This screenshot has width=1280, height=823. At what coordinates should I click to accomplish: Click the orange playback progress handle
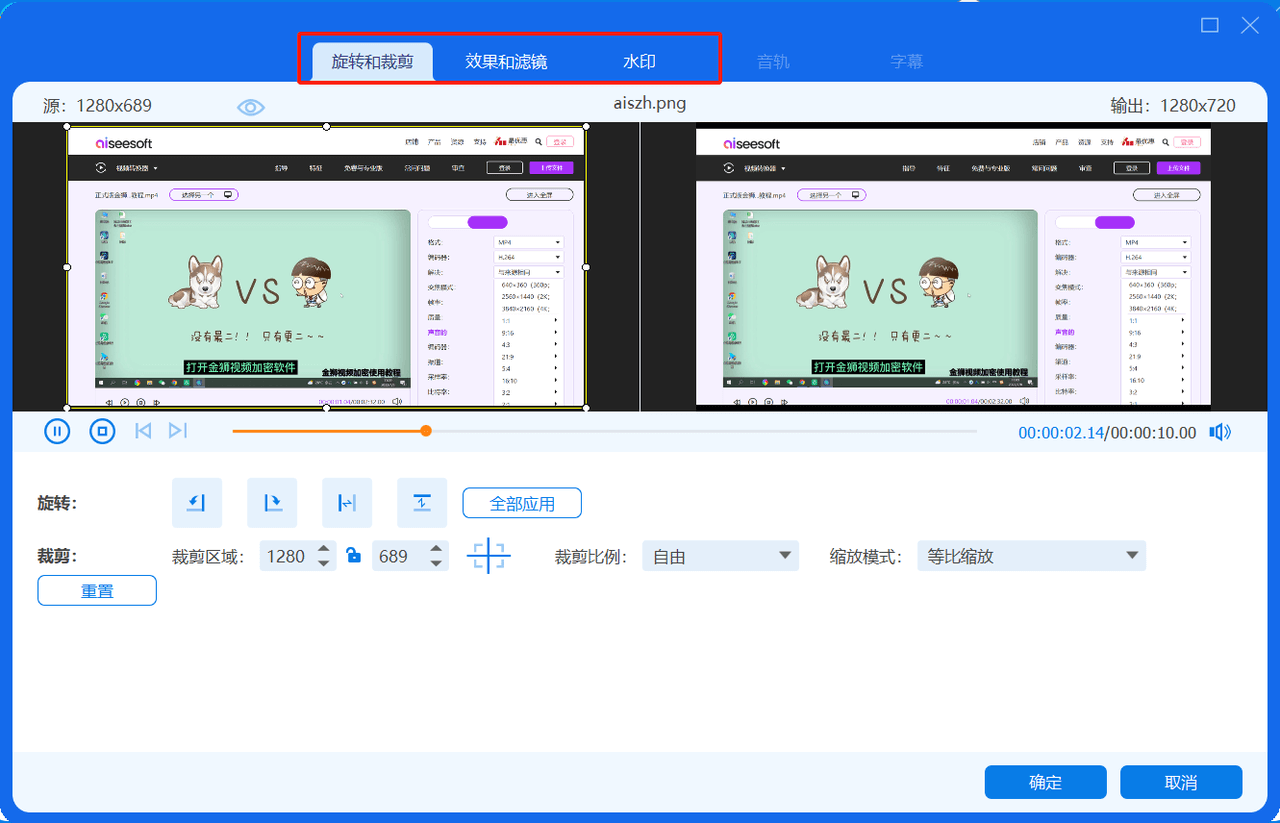pyautogui.click(x=426, y=430)
